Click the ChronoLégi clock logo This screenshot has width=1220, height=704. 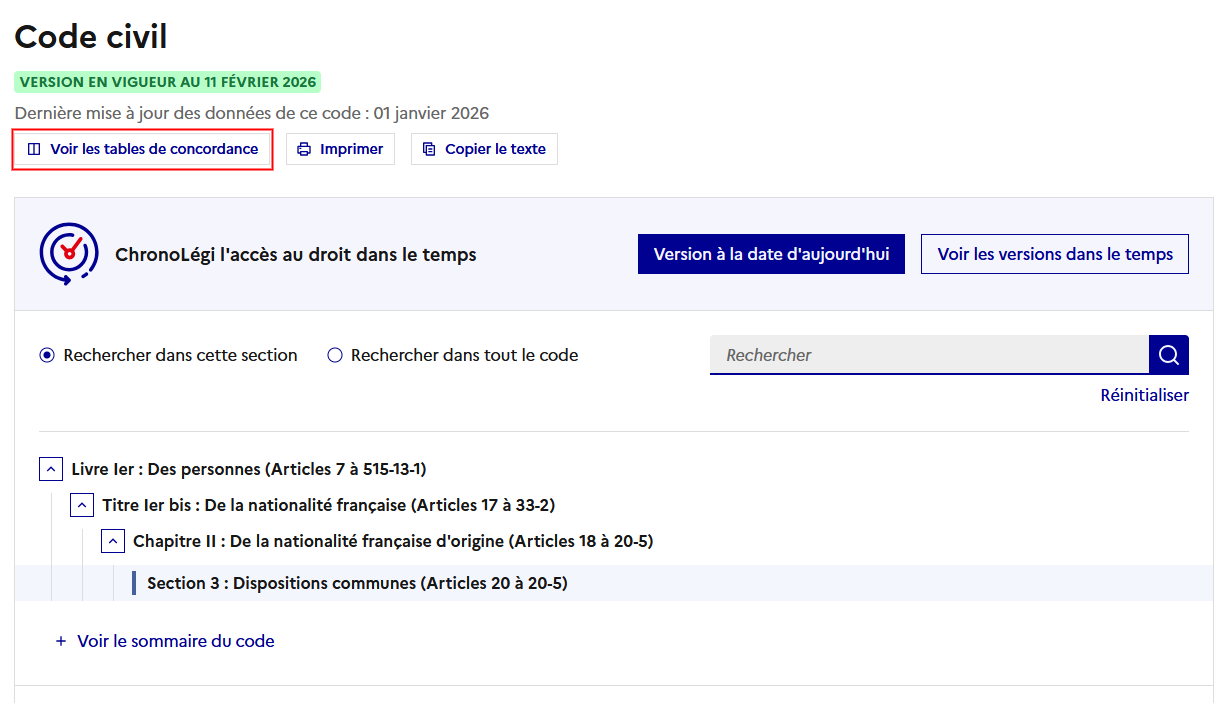click(x=68, y=253)
